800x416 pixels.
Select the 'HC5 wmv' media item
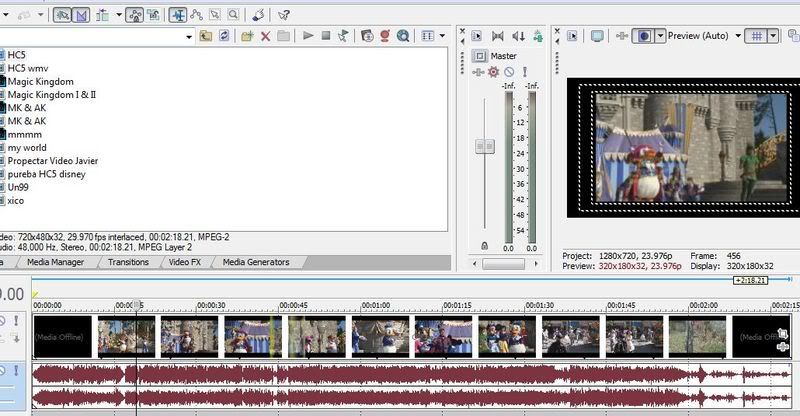tap(28, 68)
